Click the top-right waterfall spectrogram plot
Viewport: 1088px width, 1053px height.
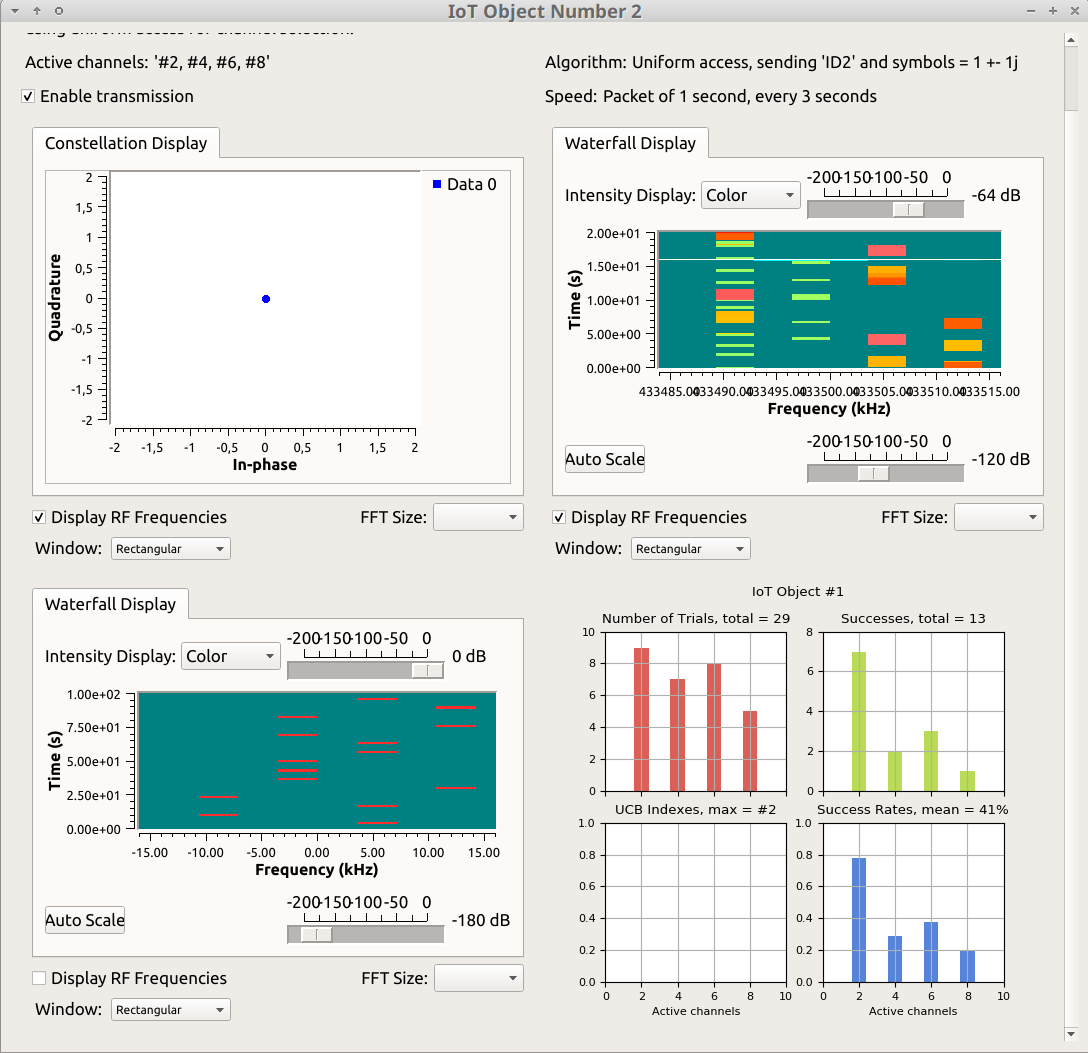[x=829, y=300]
